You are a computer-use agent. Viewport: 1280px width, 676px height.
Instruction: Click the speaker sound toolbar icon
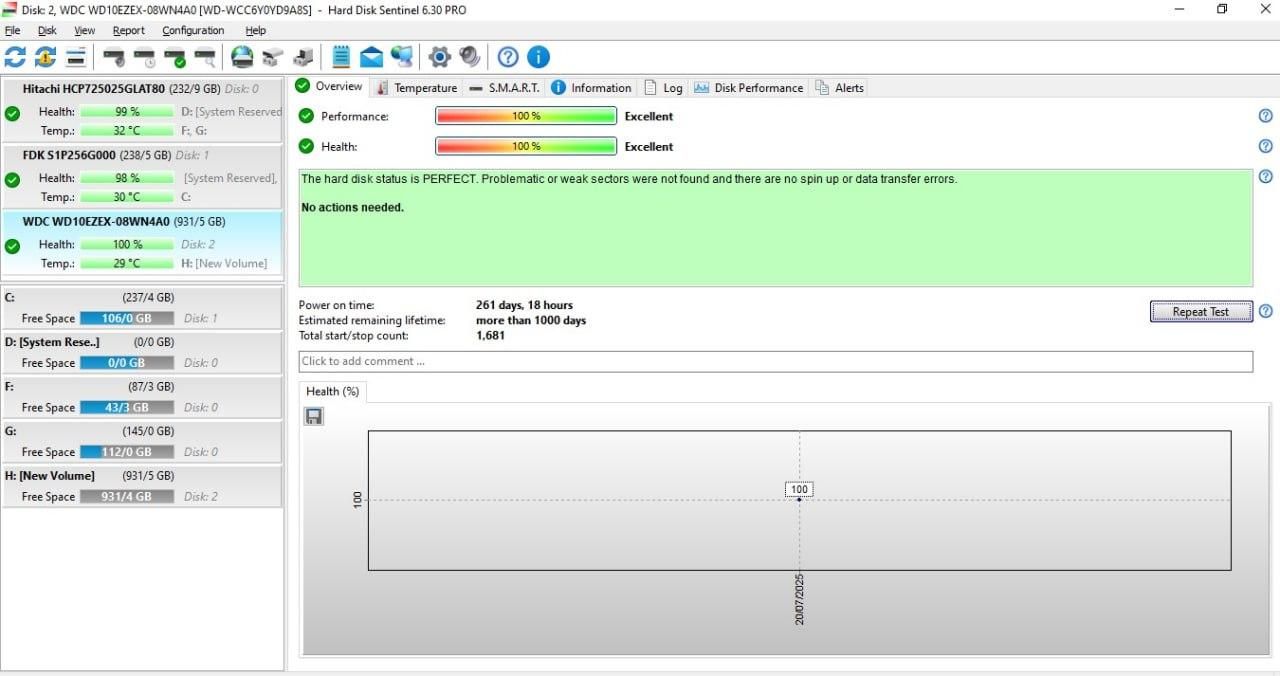469,57
